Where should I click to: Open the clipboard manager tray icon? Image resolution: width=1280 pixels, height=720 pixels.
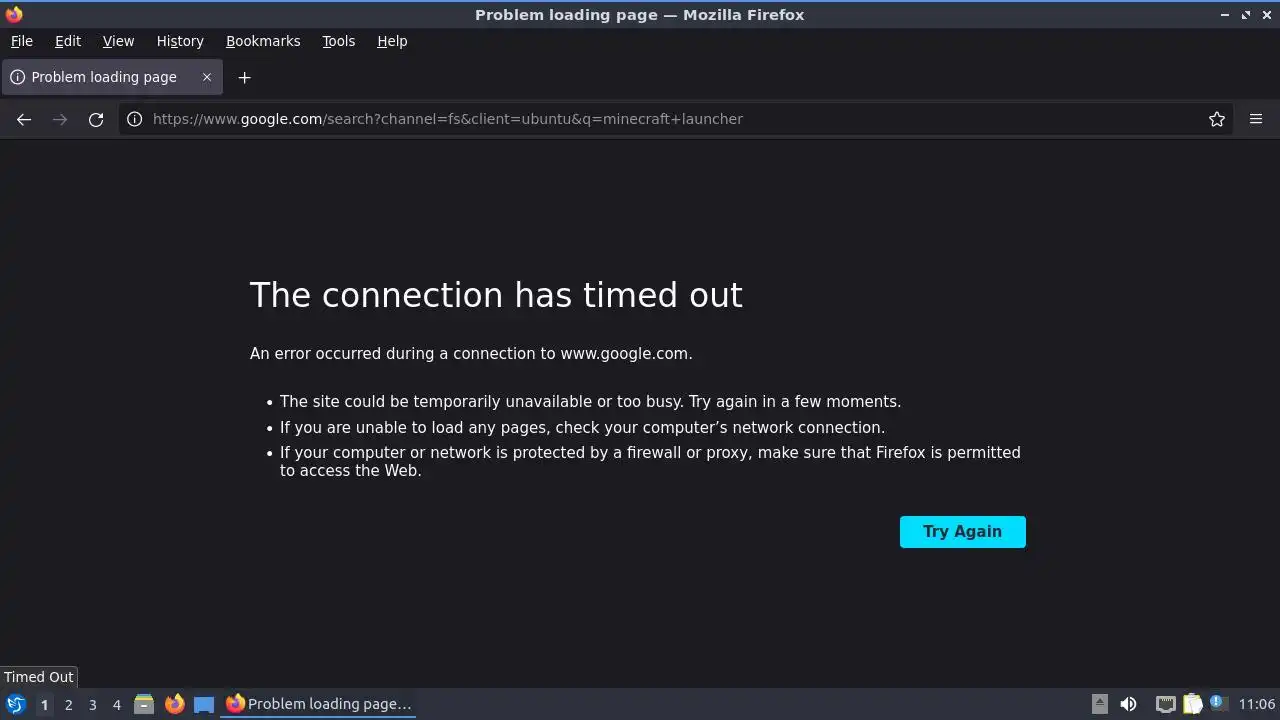(1192, 704)
